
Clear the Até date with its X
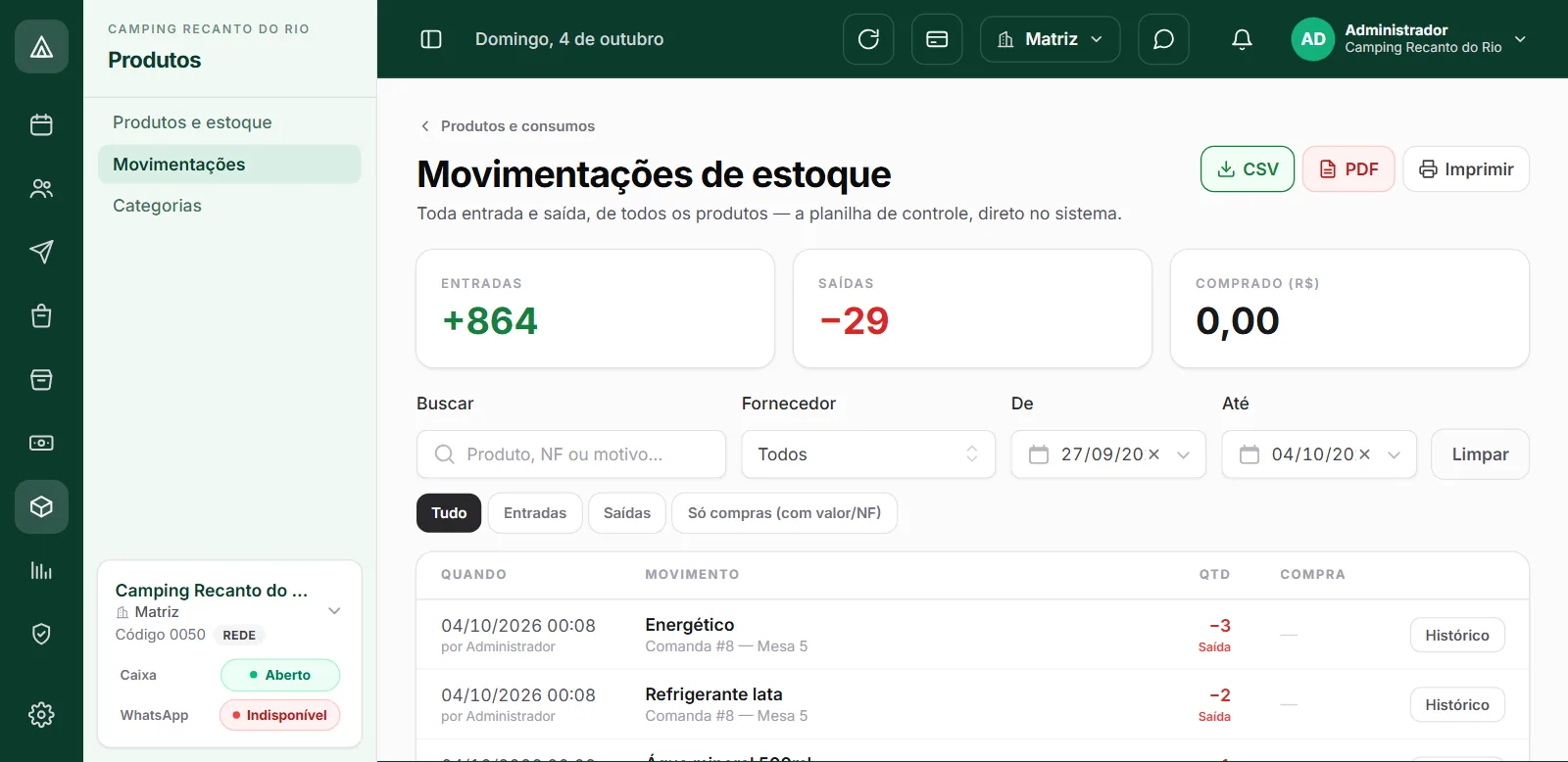[x=1364, y=454]
